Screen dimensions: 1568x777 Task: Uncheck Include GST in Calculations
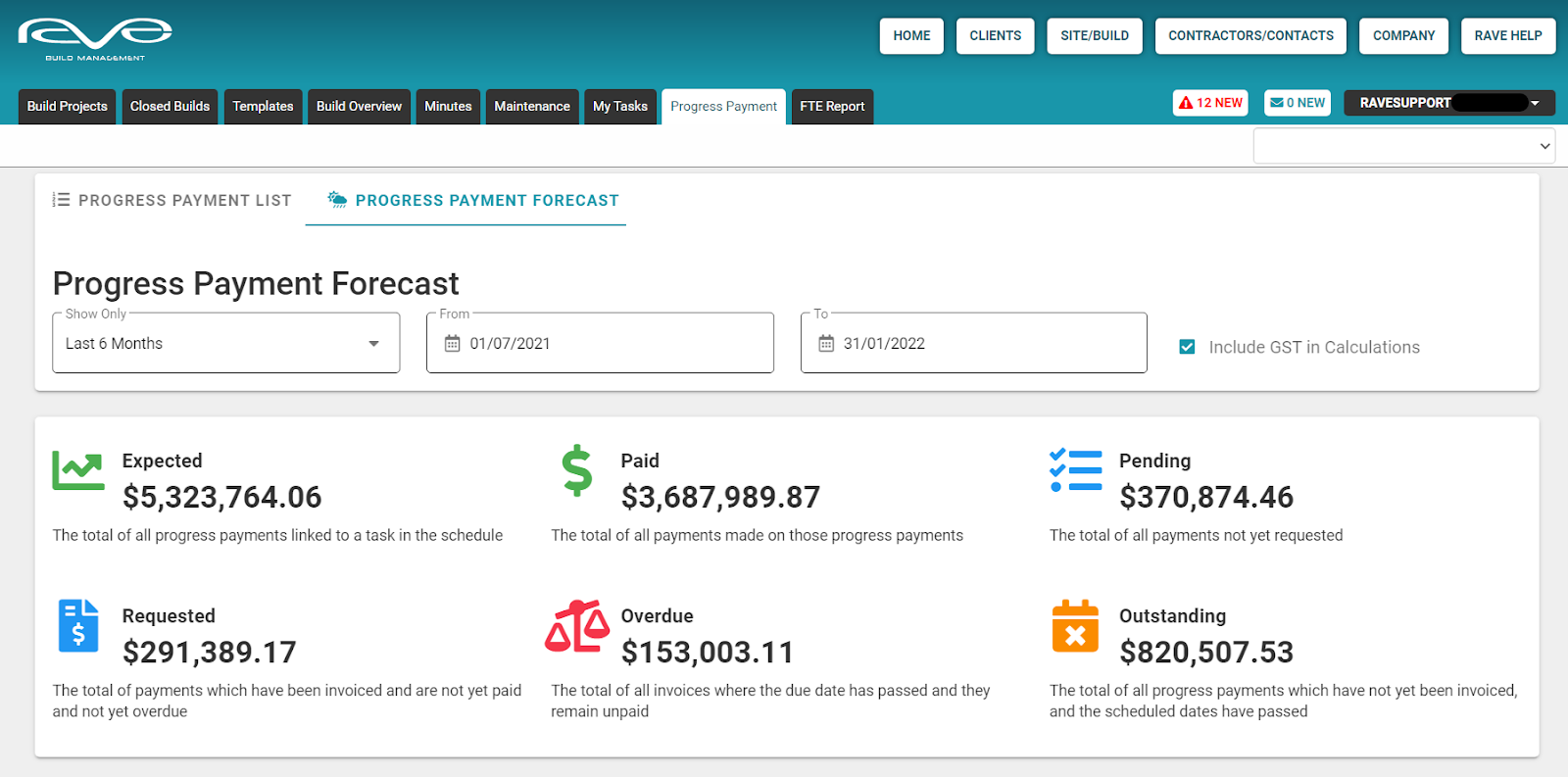coord(1187,347)
